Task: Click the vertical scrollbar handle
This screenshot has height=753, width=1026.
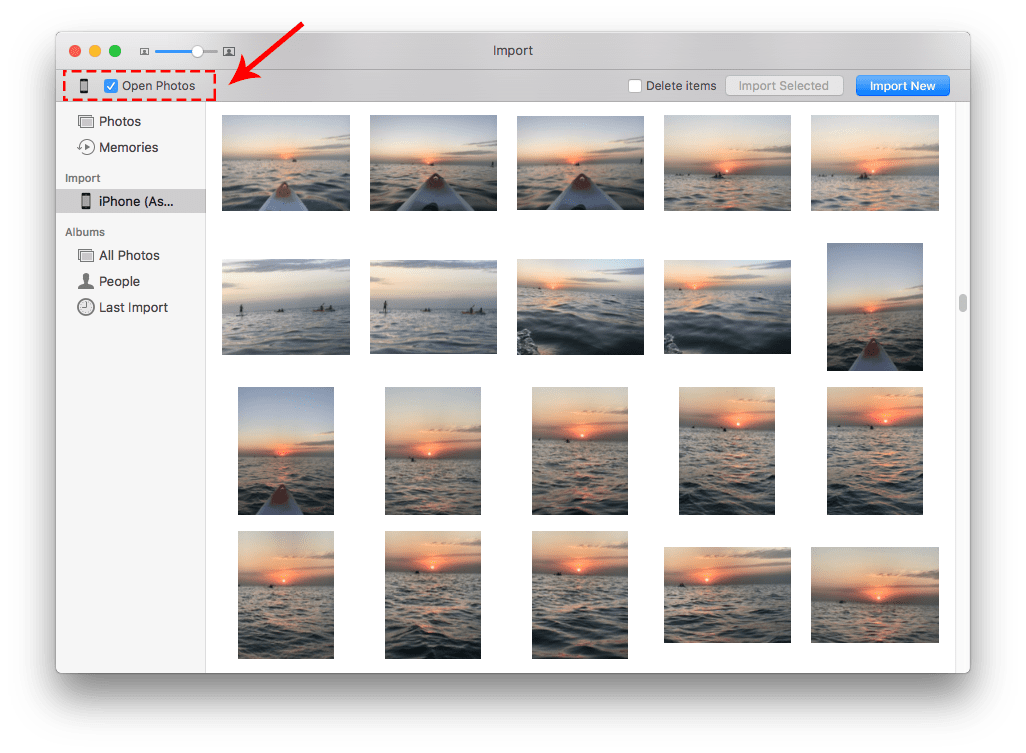Action: pyautogui.click(x=963, y=303)
